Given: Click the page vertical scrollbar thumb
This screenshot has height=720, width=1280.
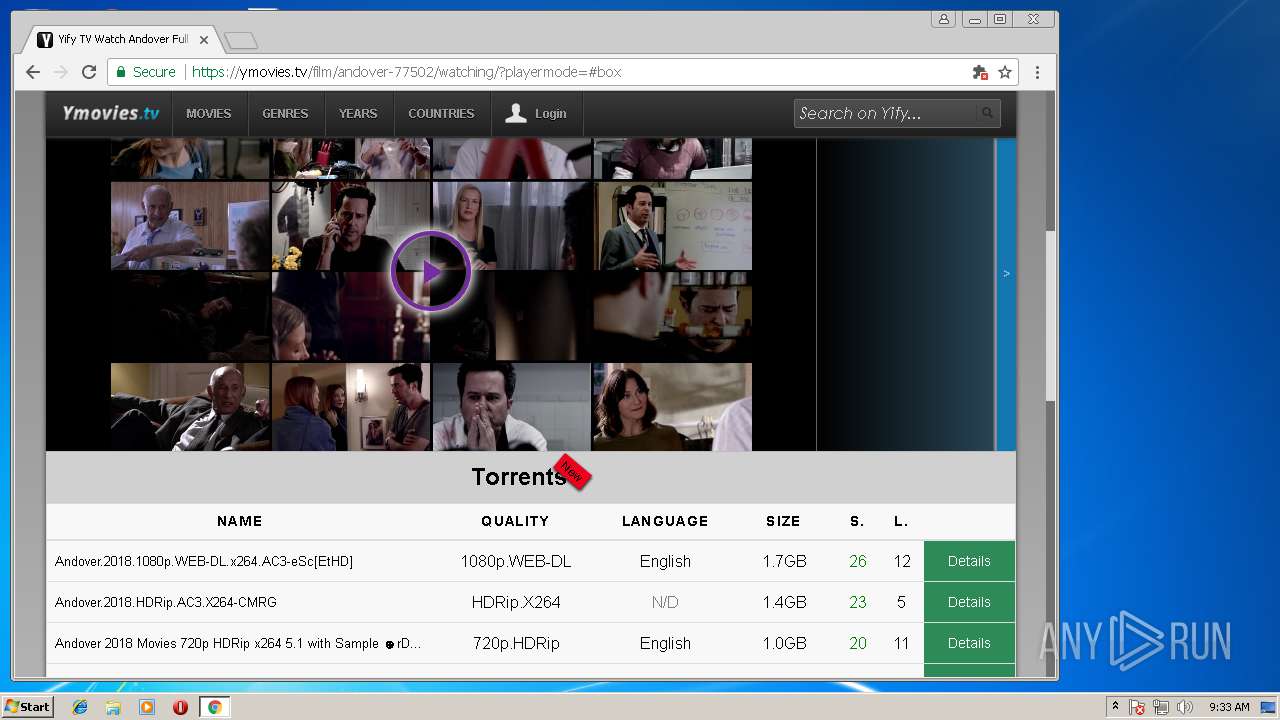Looking at the screenshot, I should pos(1050,315).
